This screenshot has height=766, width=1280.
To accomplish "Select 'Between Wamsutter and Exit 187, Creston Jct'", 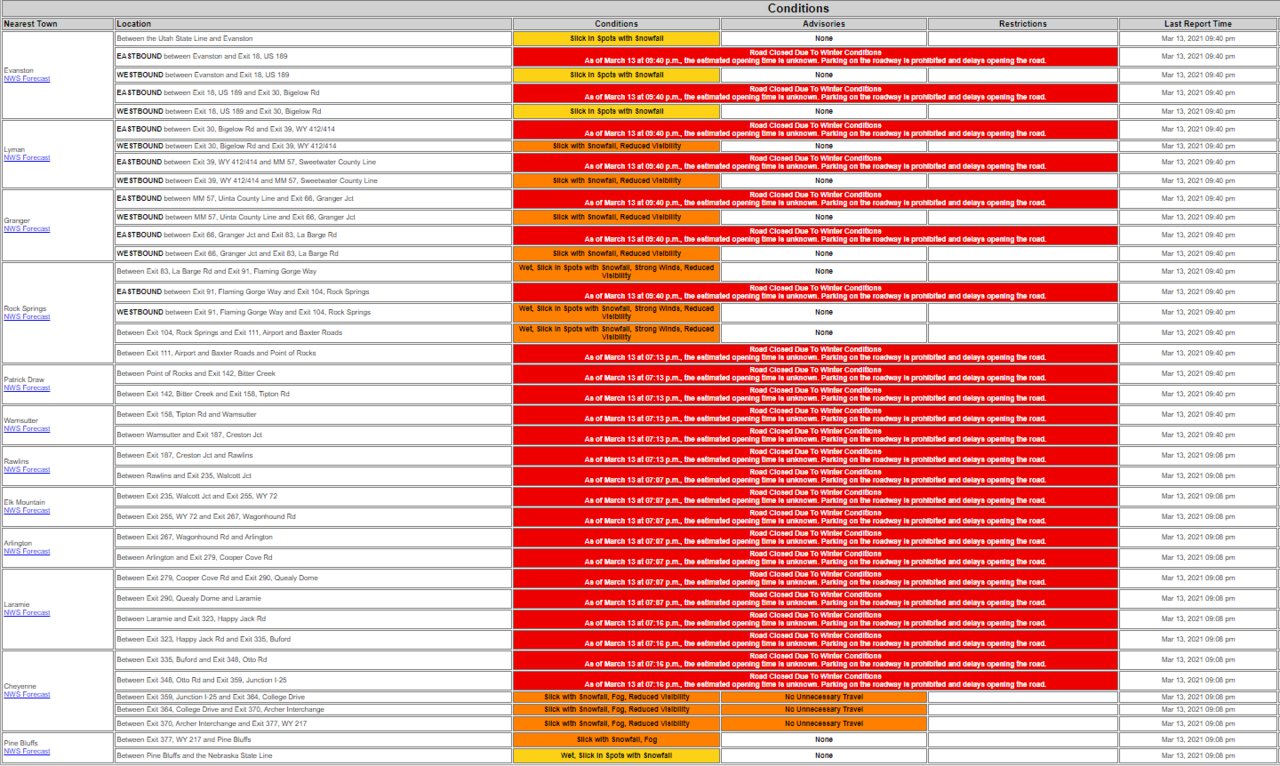I will tap(314, 435).
